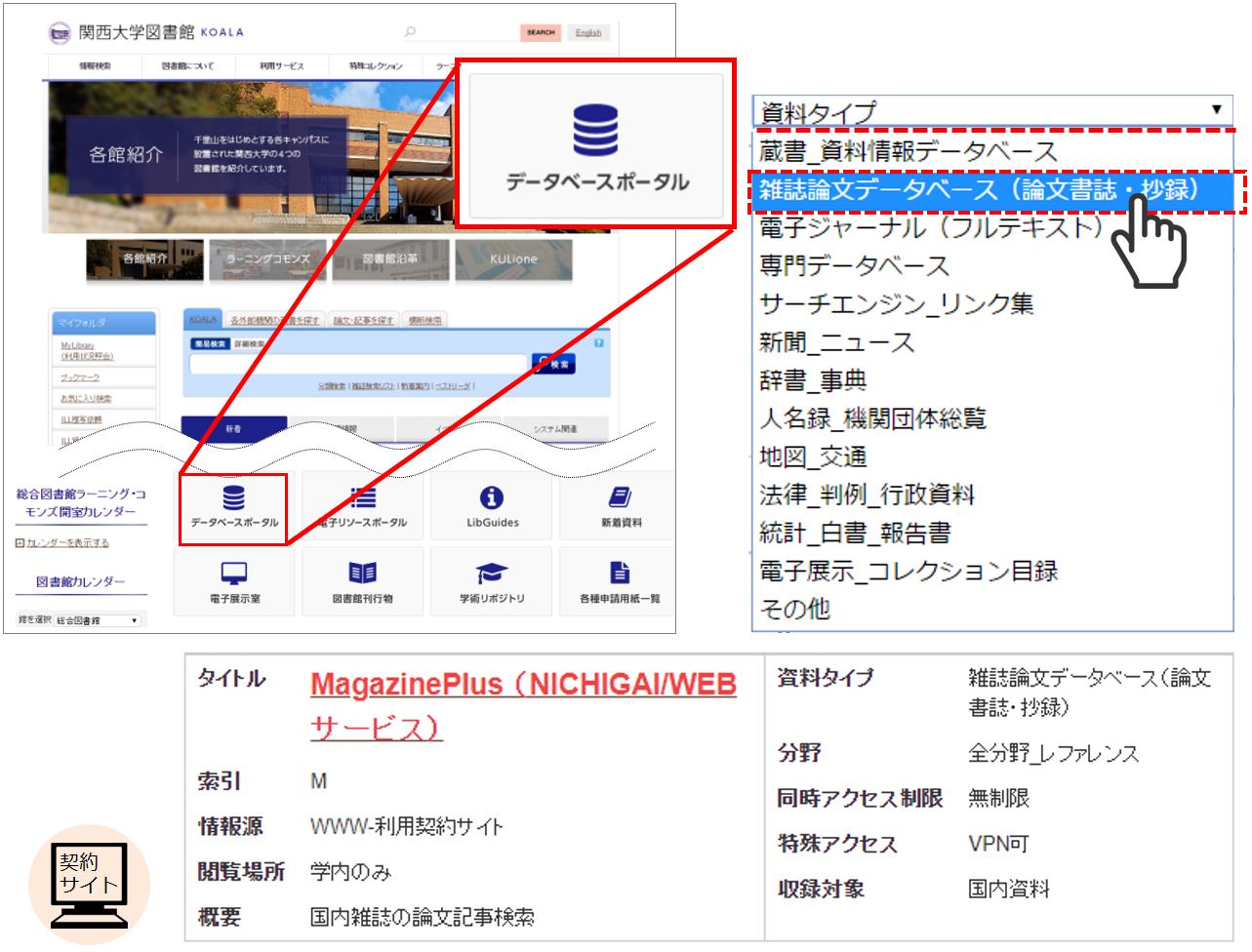
Task: Click the 全分野_レファレンス value text
Action: [1053, 753]
